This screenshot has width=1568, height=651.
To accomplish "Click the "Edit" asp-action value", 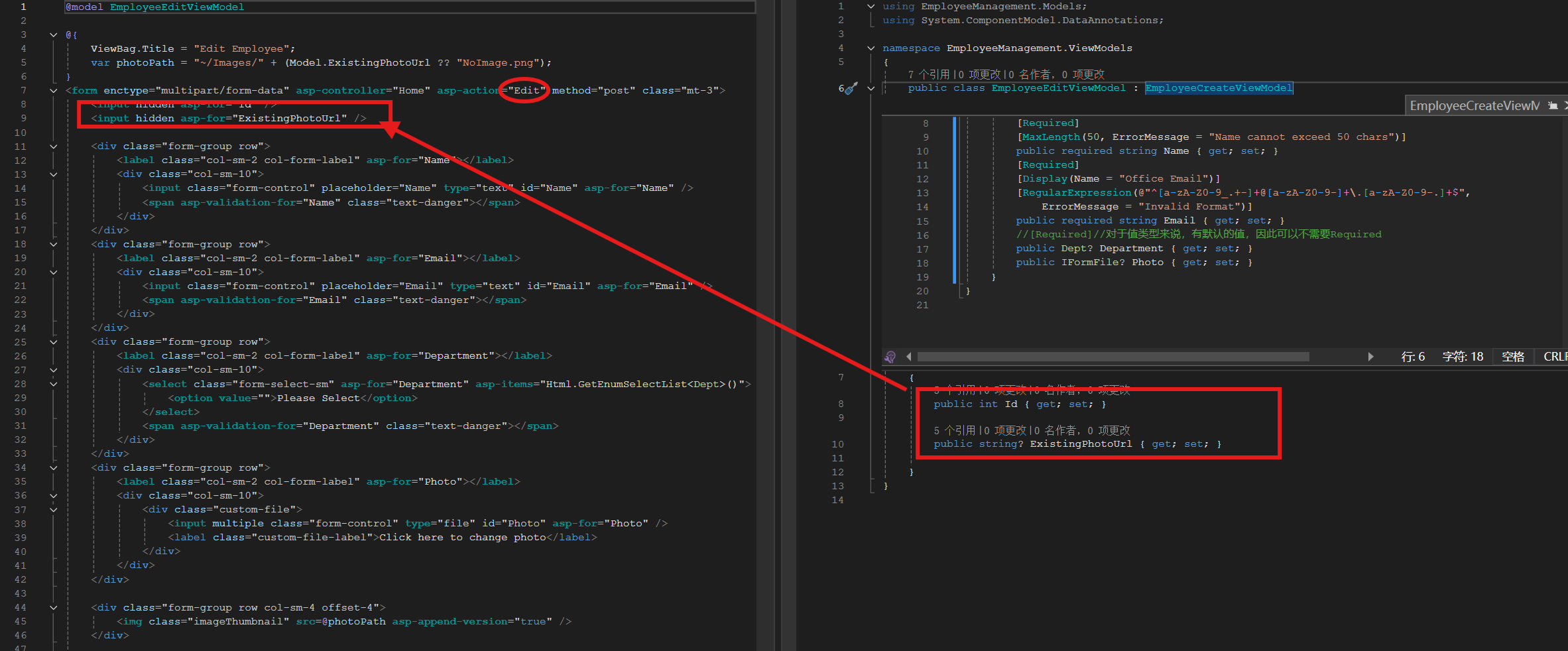I will (526, 90).
